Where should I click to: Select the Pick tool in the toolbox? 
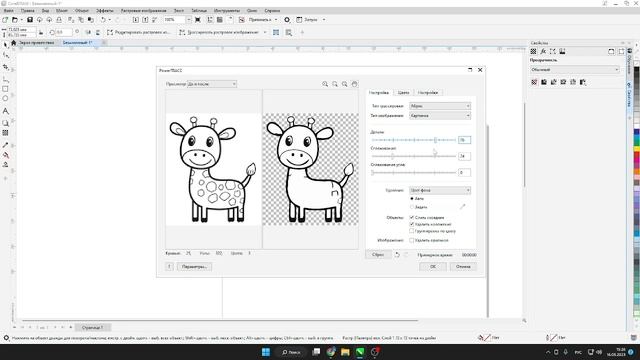click(5, 44)
